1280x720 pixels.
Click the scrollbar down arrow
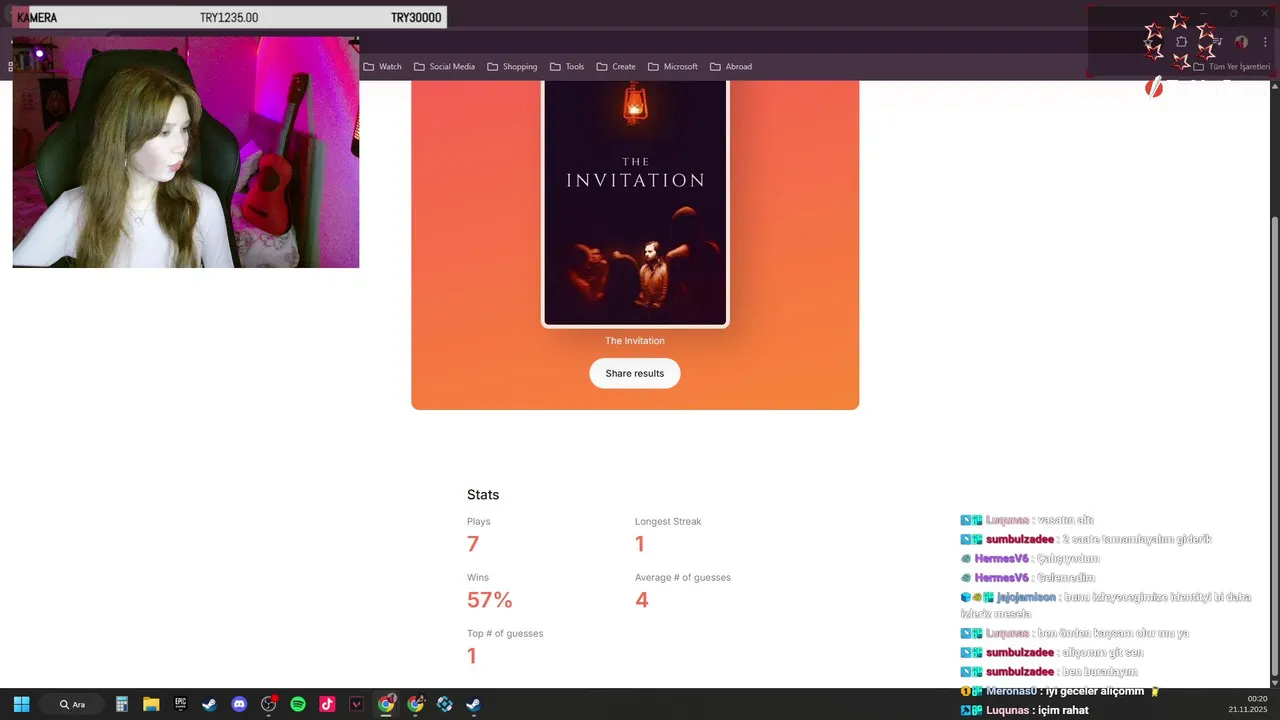(1273, 682)
